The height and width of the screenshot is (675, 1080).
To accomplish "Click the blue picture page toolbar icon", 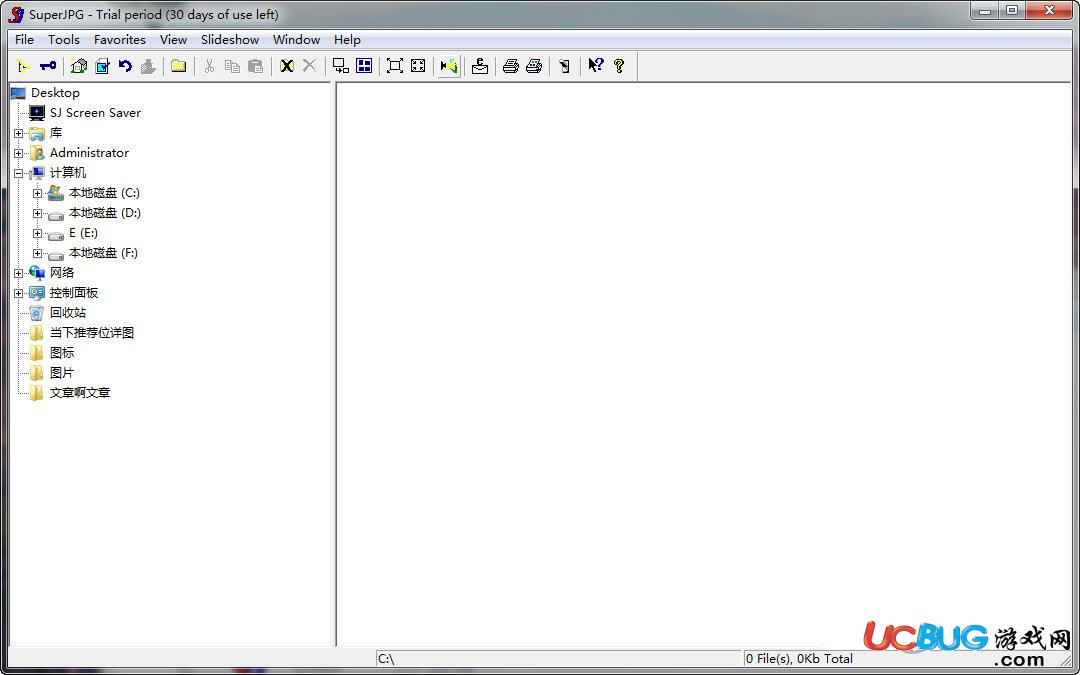I will pos(102,66).
